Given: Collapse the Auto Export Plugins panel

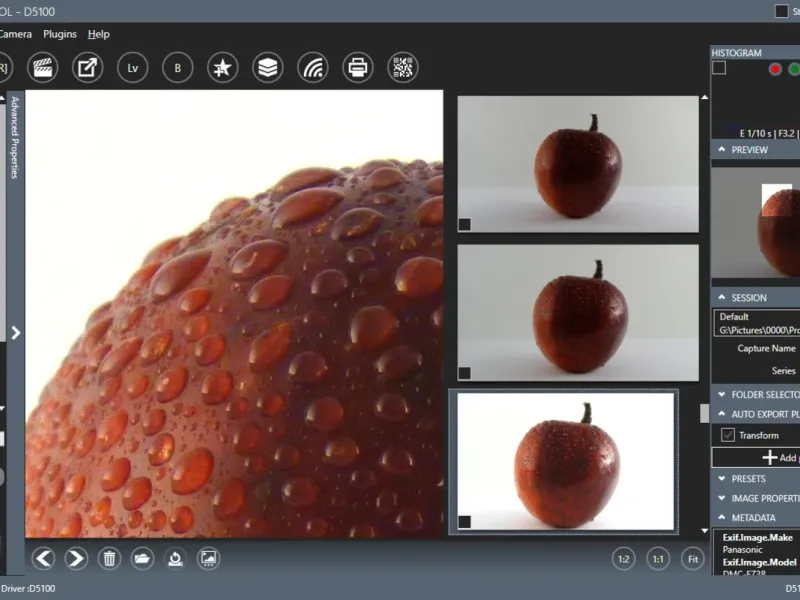Looking at the screenshot, I should tap(721, 414).
